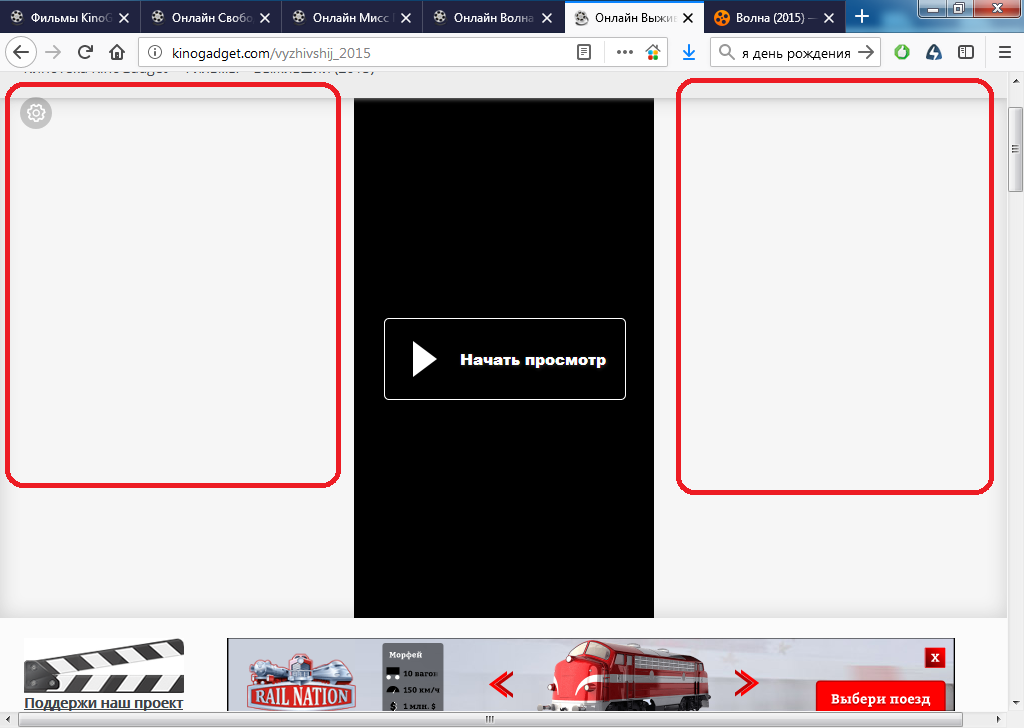Close the Rail Nation ad banner
This screenshot has height=728, width=1024.
pyautogui.click(x=935, y=657)
